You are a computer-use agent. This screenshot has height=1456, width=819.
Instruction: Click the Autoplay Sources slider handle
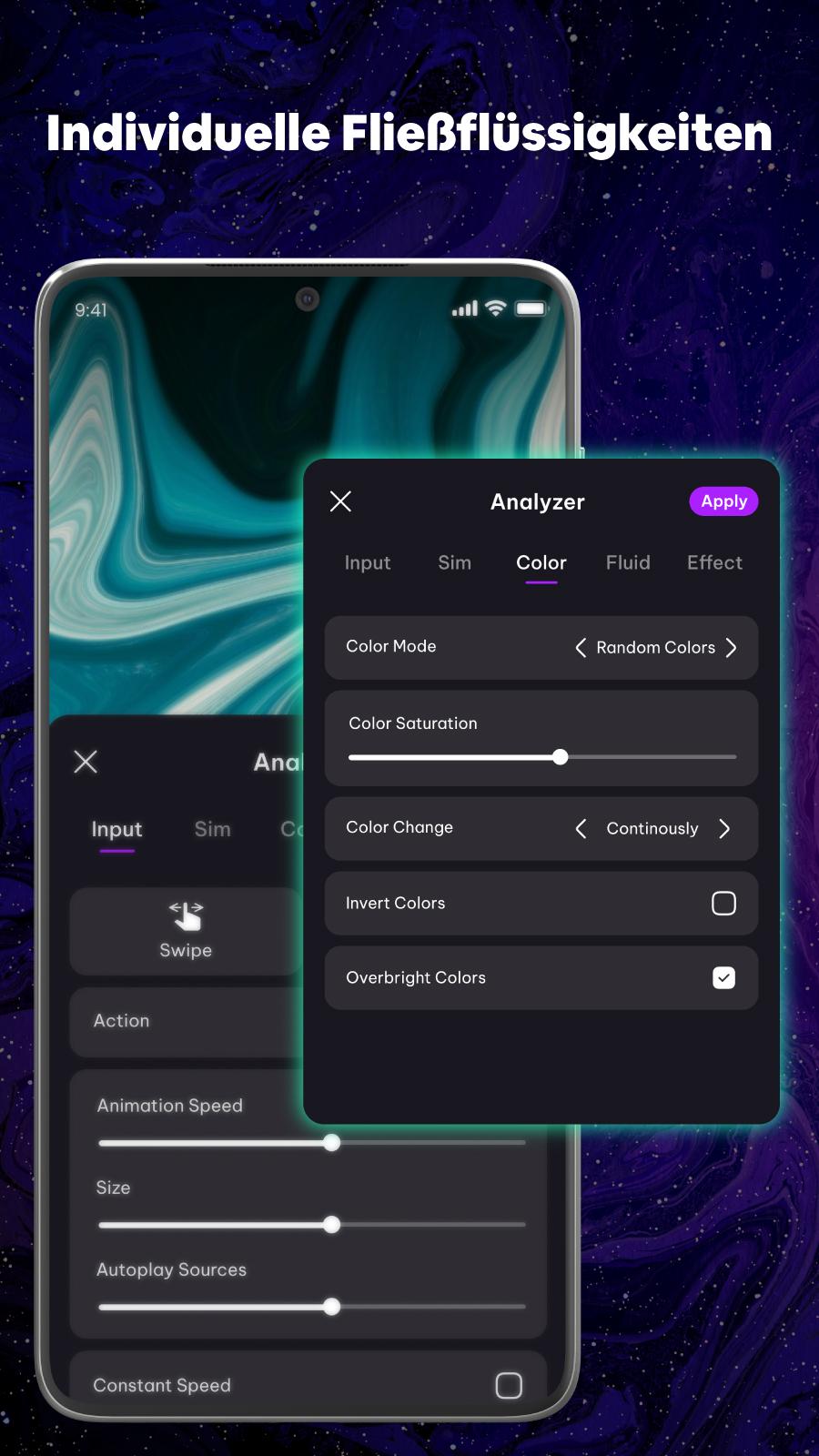[332, 1307]
